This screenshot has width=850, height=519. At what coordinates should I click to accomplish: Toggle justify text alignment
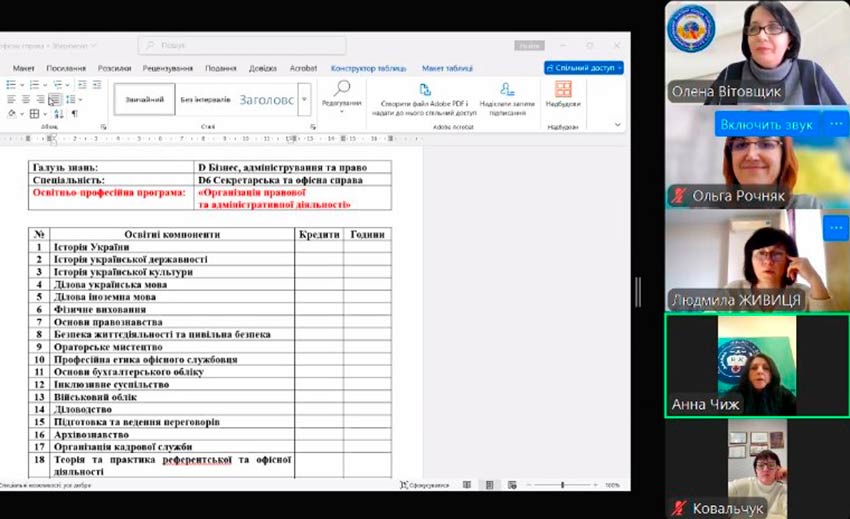tap(55, 100)
